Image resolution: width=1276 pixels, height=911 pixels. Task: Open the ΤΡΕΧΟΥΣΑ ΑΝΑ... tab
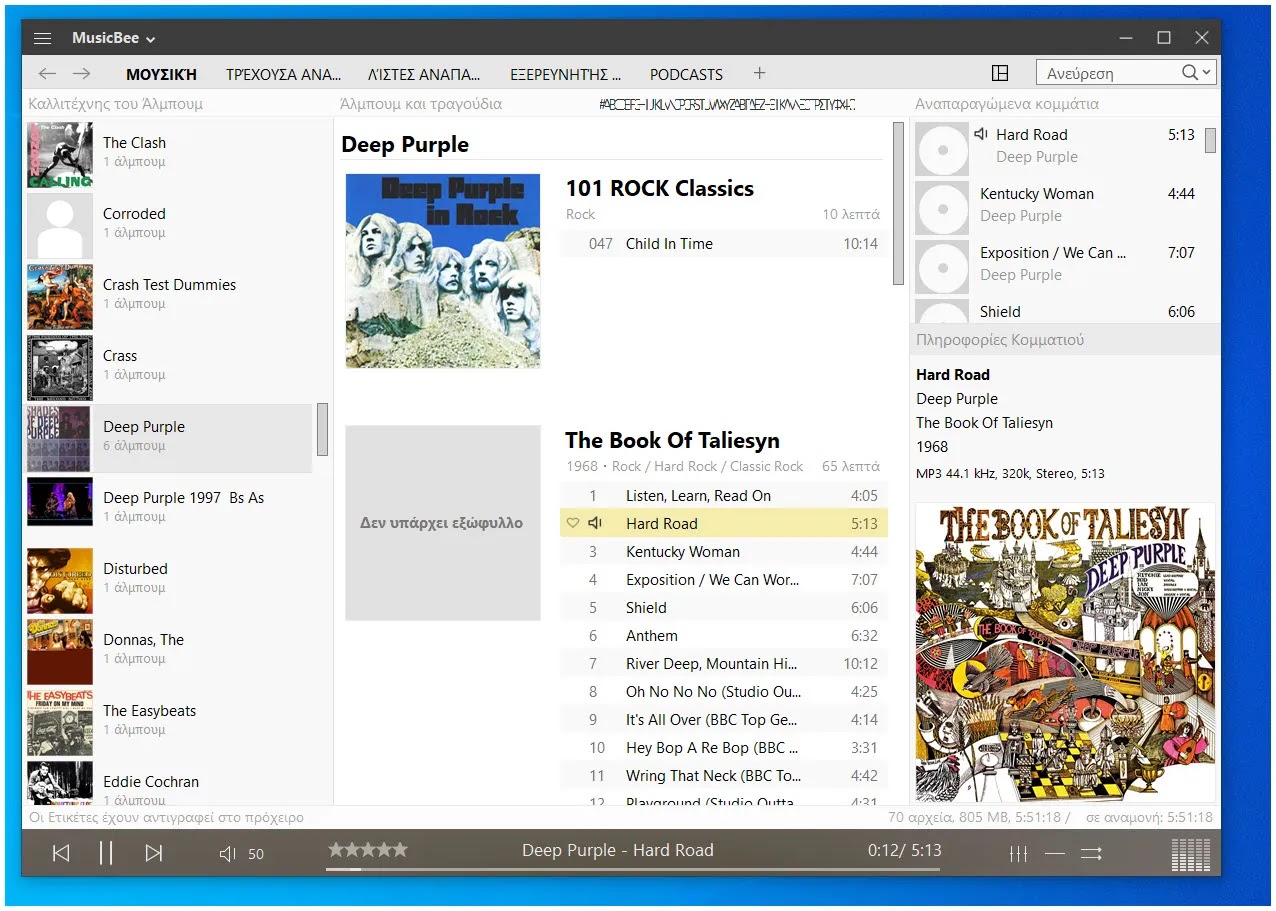point(283,74)
